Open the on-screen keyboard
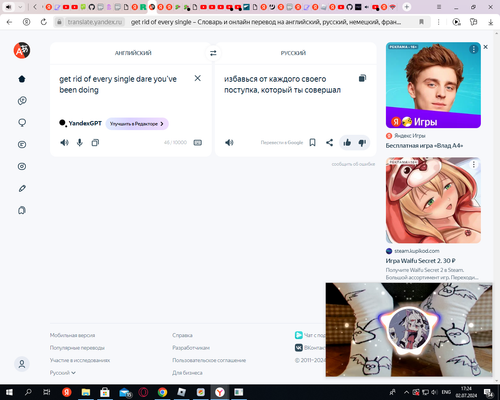The image size is (500, 400). [x=198, y=143]
